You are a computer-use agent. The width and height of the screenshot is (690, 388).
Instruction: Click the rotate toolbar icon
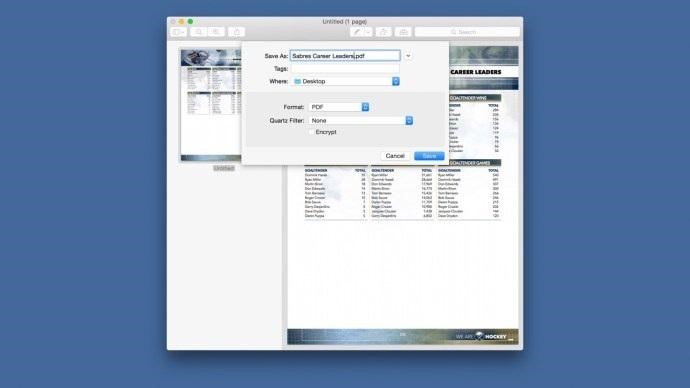click(x=383, y=32)
